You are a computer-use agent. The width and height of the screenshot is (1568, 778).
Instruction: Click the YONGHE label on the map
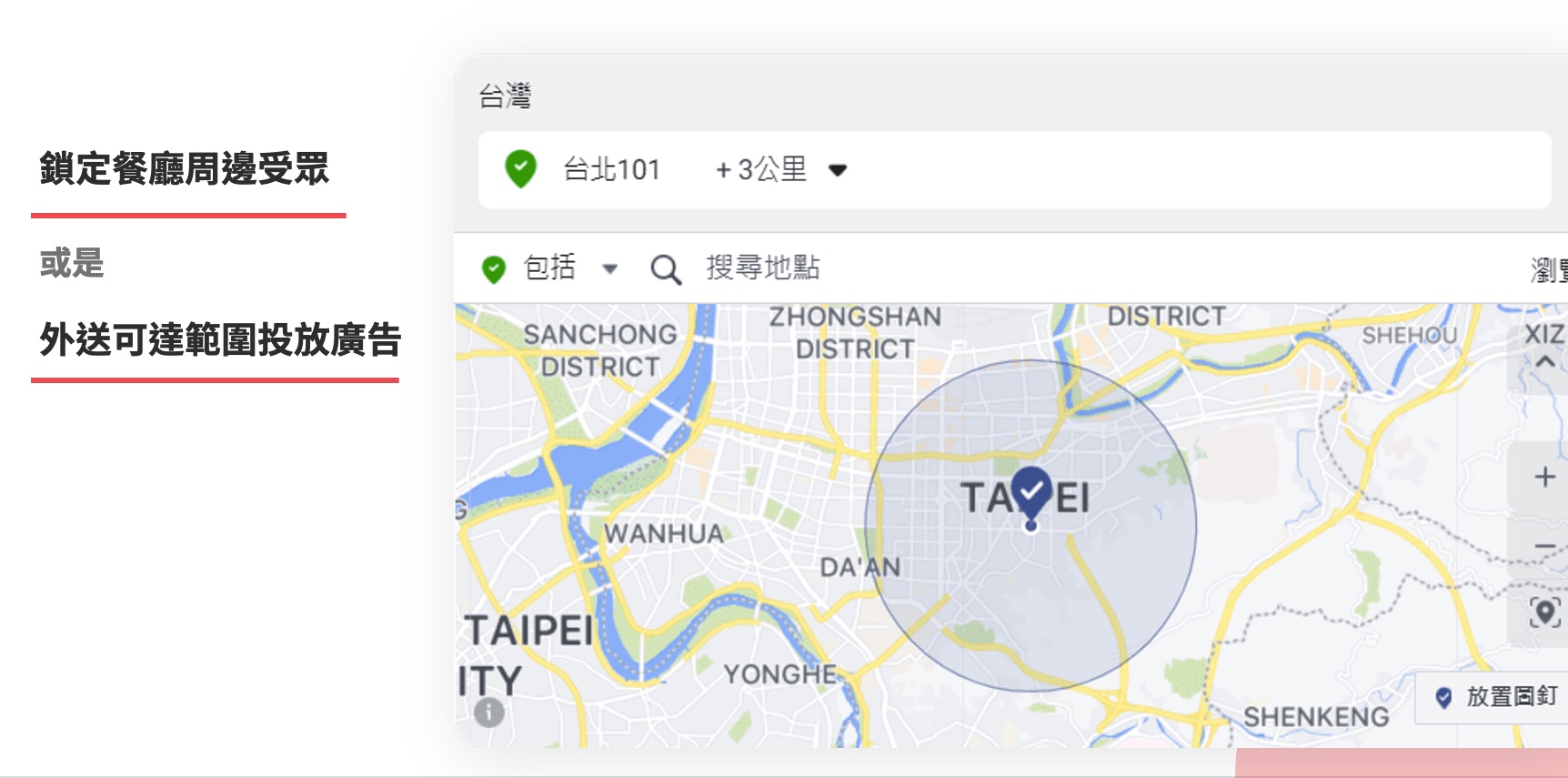click(780, 674)
